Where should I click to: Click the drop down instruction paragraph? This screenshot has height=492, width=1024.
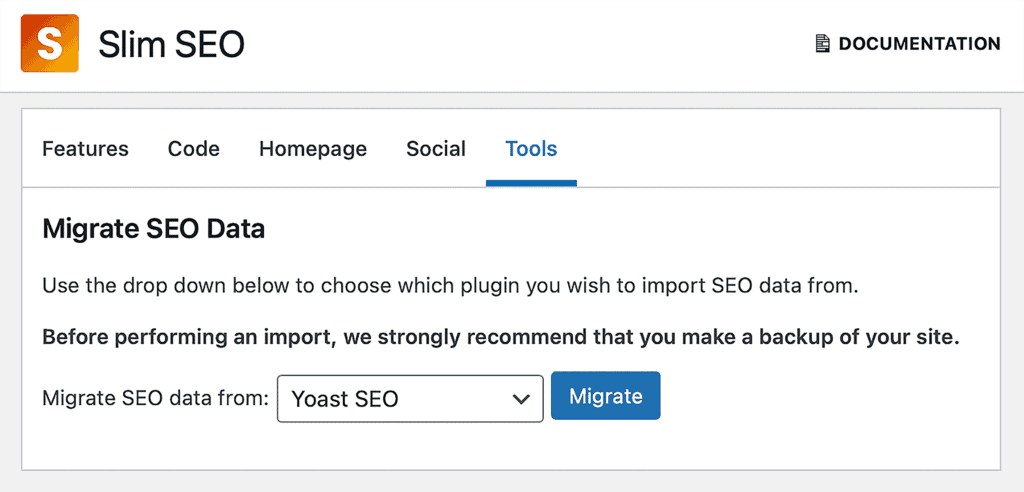(x=450, y=286)
